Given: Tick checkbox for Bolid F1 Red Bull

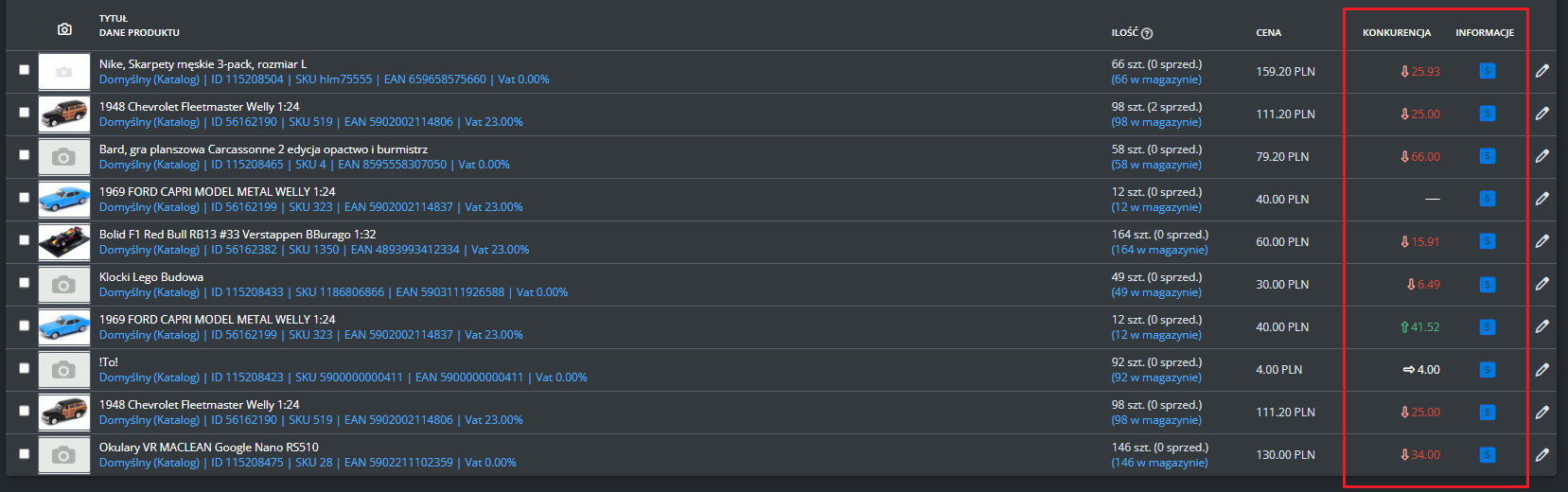Looking at the screenshot, I should coord(25,239).
